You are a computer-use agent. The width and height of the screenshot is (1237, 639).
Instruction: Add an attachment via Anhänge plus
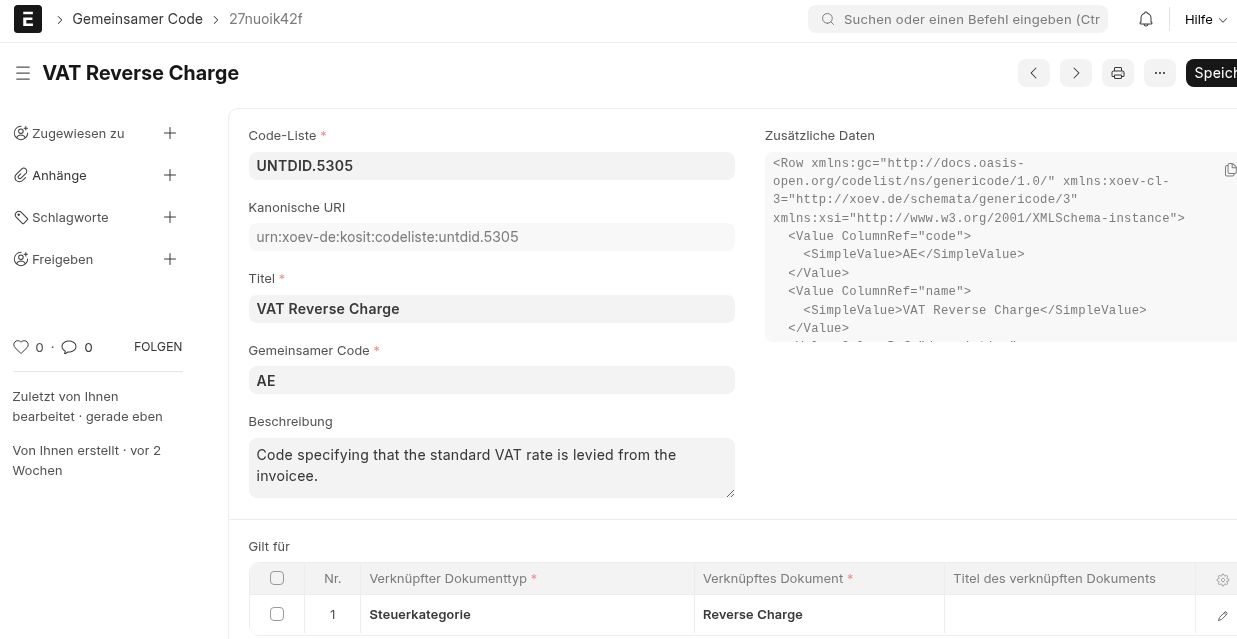(x=170, y=175)
